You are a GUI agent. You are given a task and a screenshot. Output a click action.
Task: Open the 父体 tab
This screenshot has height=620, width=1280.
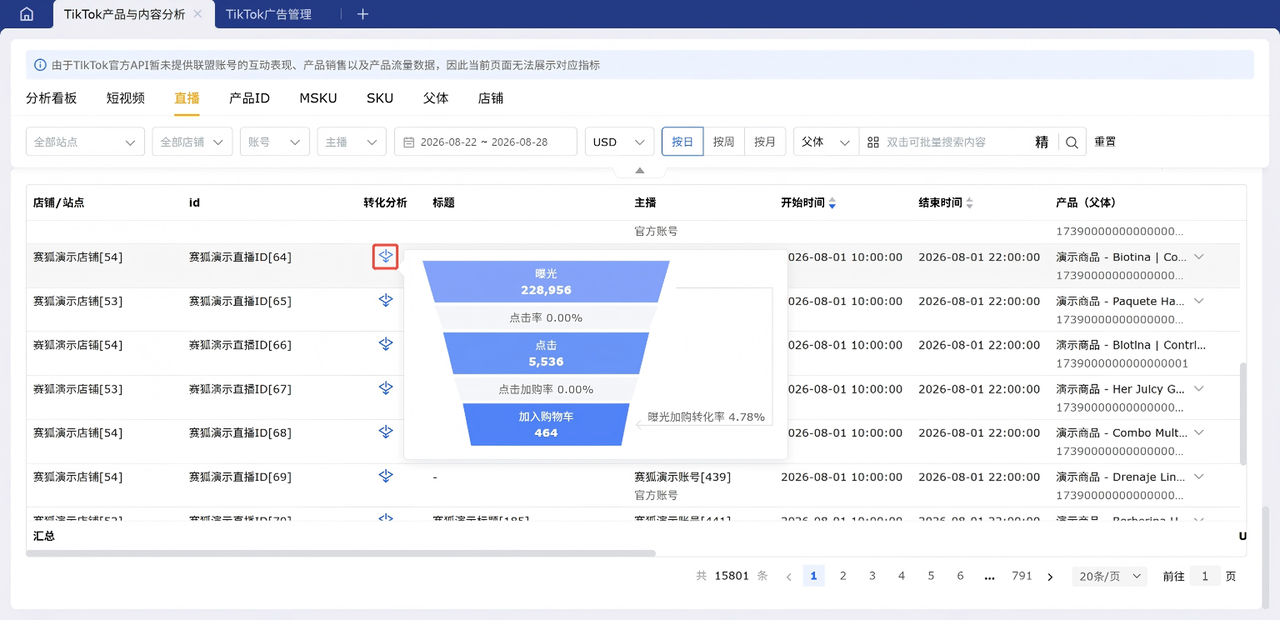pos(436,98)
